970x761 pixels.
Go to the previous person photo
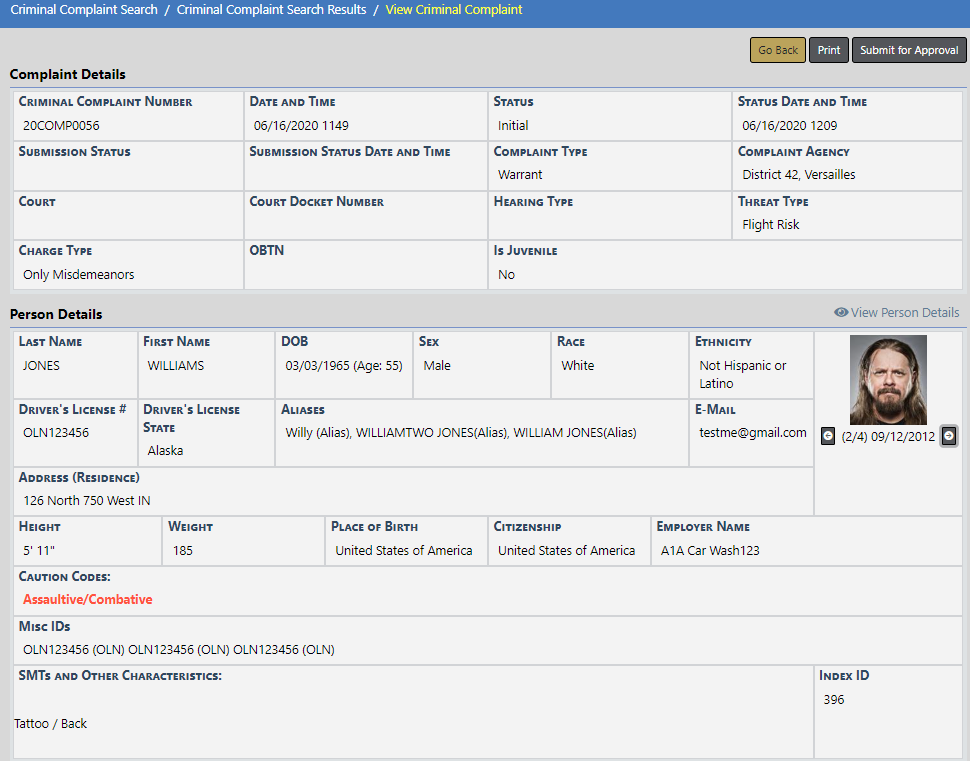coord(828,436)
